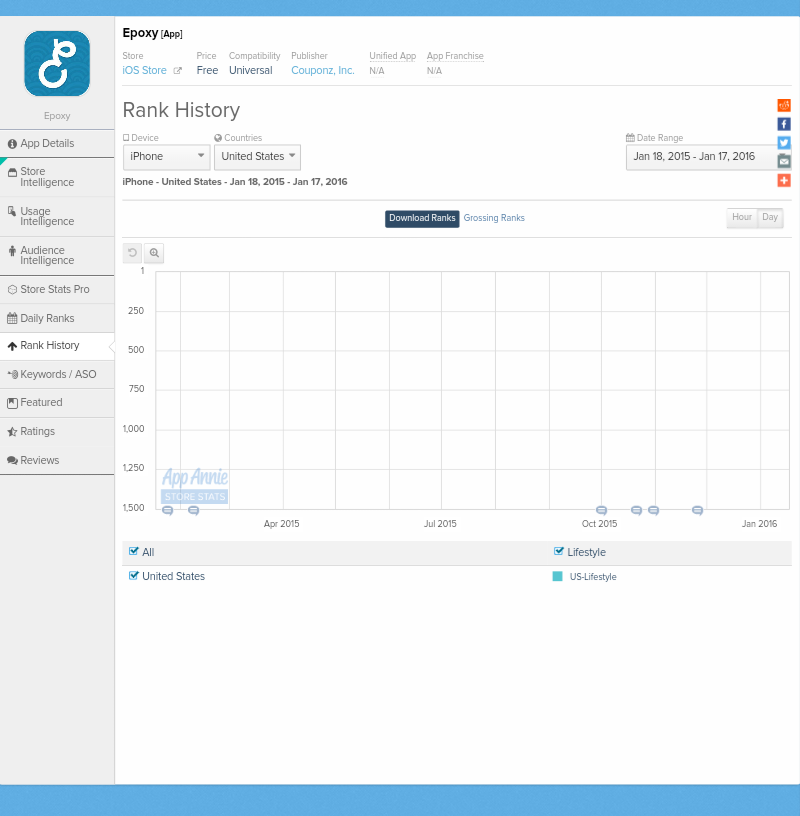The image size is (800, 816).
Task: Share on Facebook icon
Action: pos(784,124)
